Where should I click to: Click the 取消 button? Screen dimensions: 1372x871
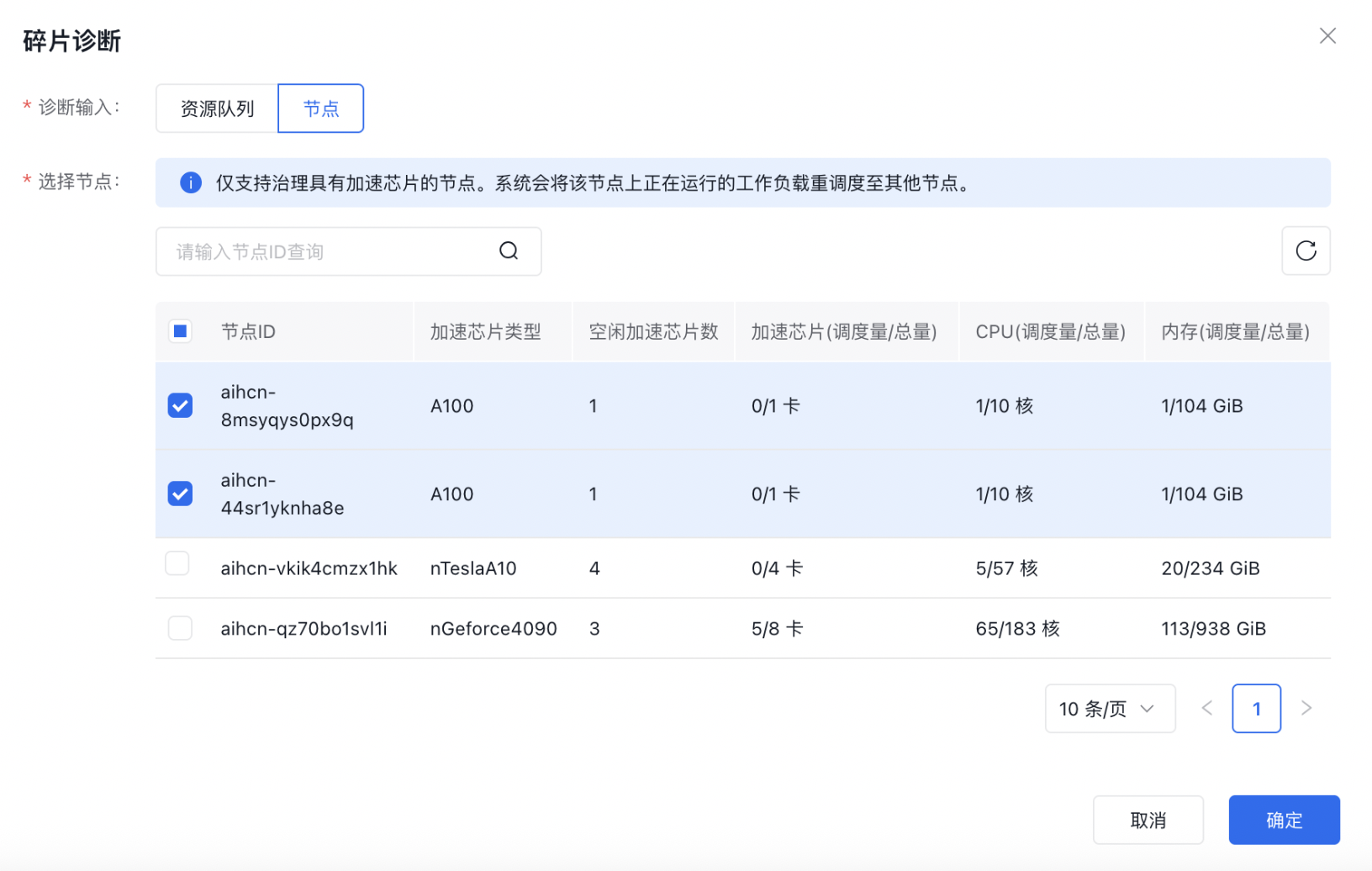pyautogui.click(x=1148, y=820)
